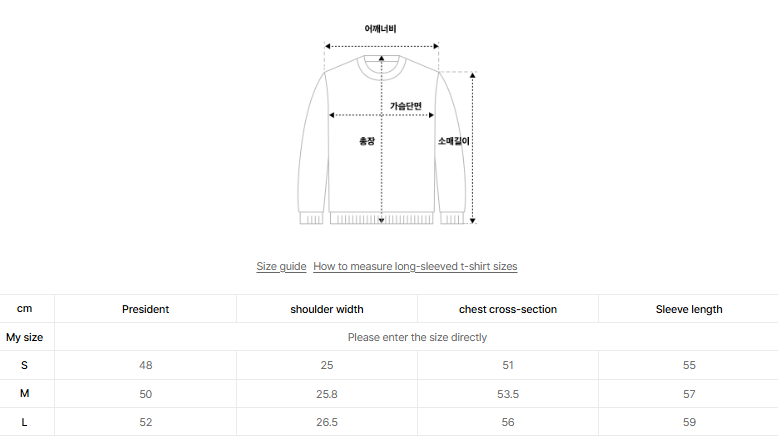Click the 'Please enter the size directly' field
This screenshot has width=778, height=441.
tap(417, 337)
